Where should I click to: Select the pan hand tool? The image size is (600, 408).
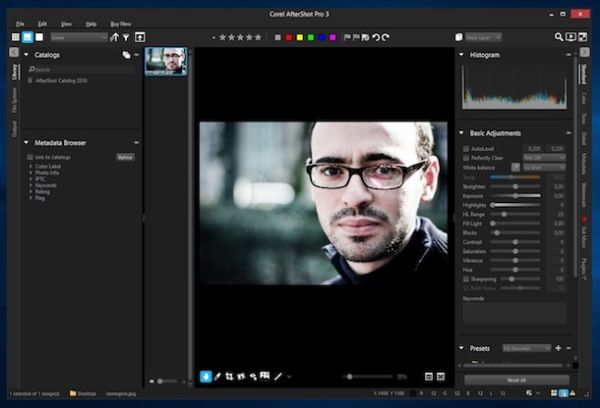coord(206,376)
